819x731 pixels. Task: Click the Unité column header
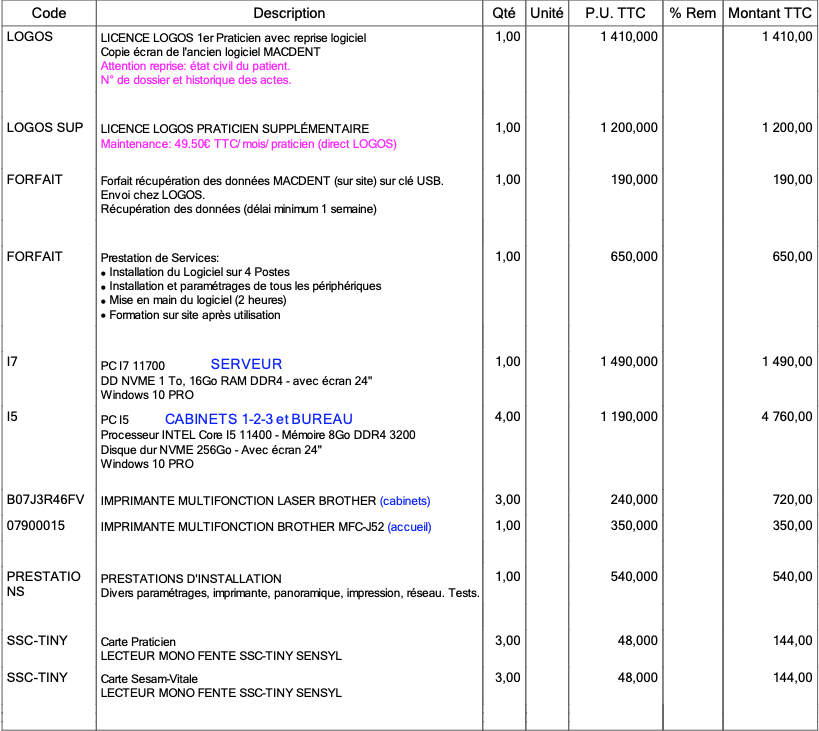(546, 13)
